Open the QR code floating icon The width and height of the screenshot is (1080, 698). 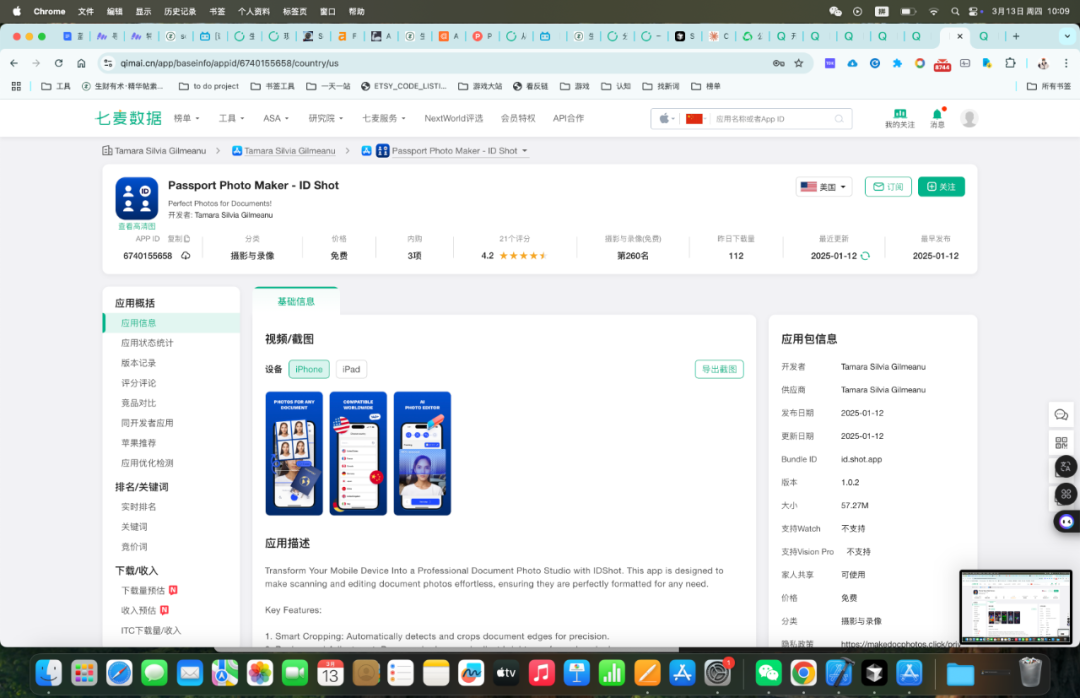1061,442
